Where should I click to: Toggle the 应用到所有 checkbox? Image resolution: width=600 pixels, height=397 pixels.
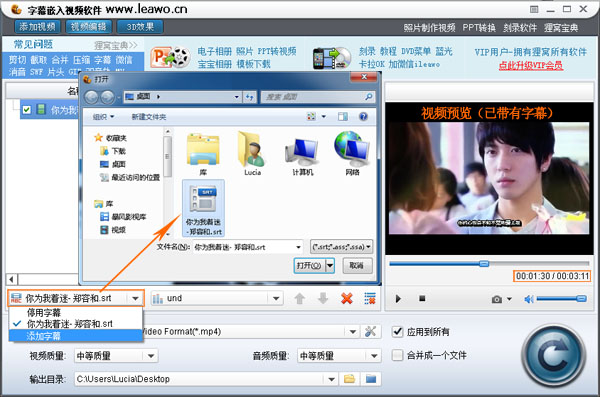[398, 332]
